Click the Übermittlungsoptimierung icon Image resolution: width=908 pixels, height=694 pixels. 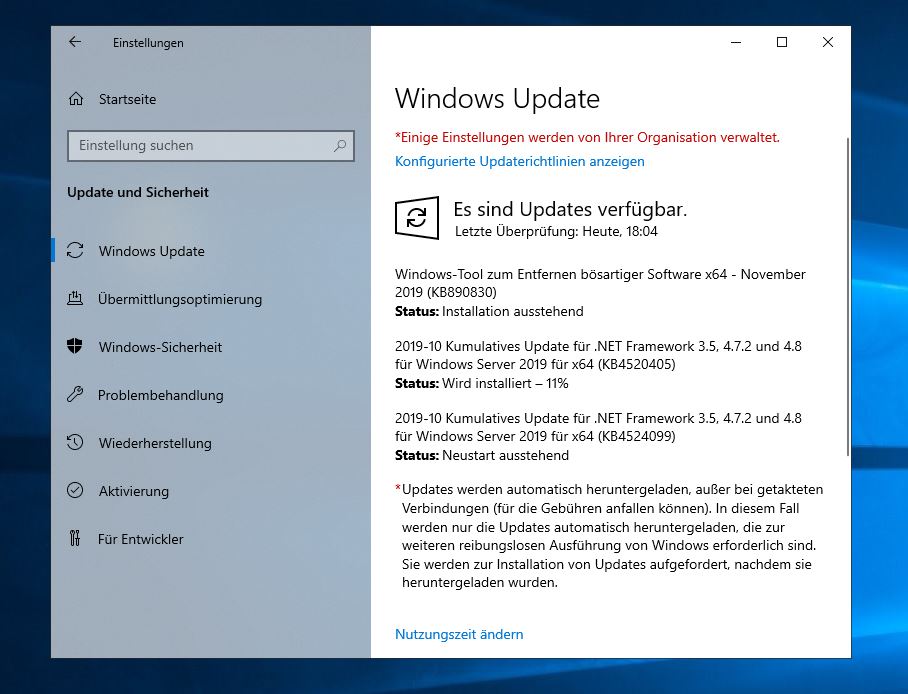click(75, 298)
